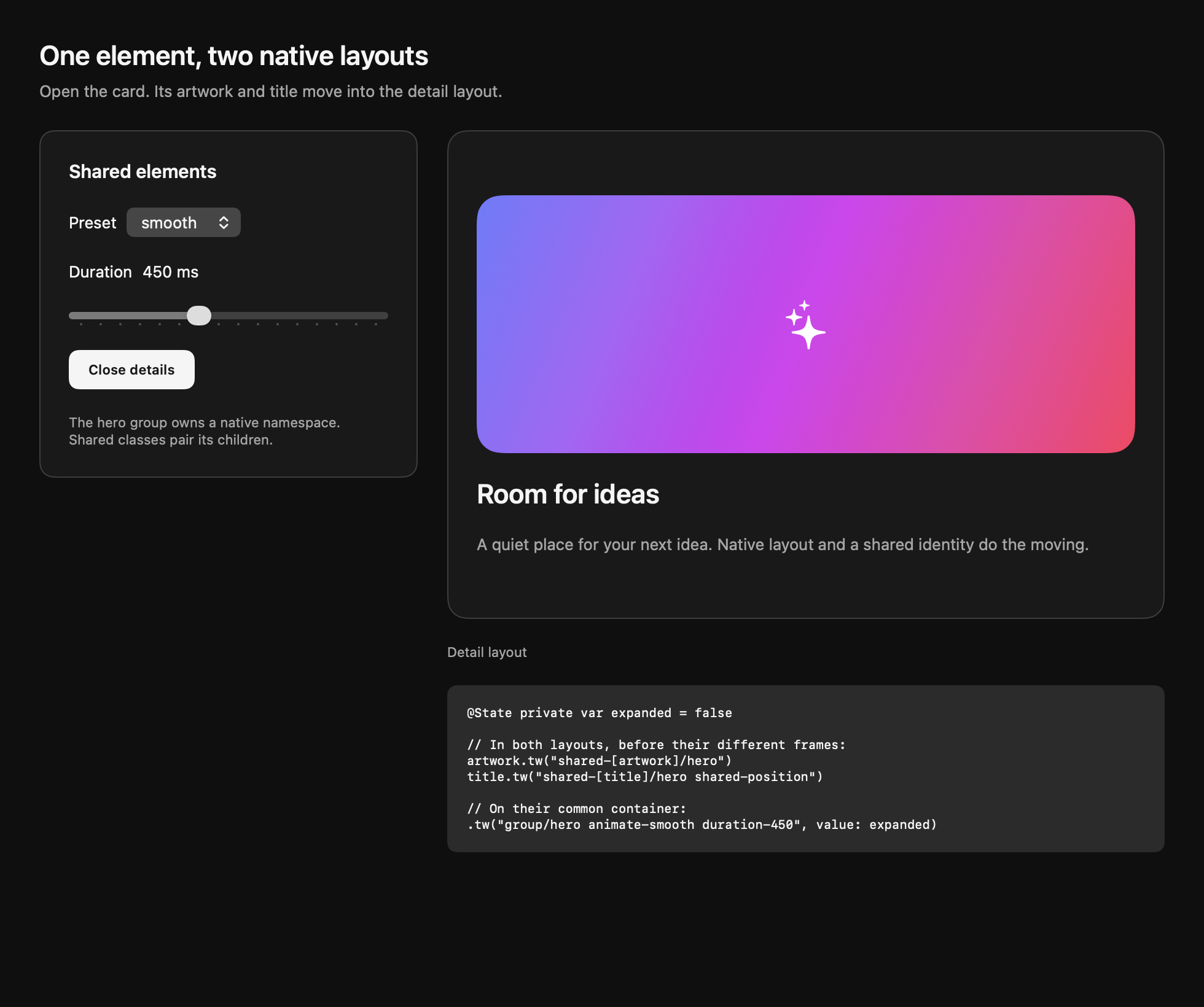Click the 'Detail layout' caption
Image resolution: width=1204 pixels, height=1007 pixels.
487,652
